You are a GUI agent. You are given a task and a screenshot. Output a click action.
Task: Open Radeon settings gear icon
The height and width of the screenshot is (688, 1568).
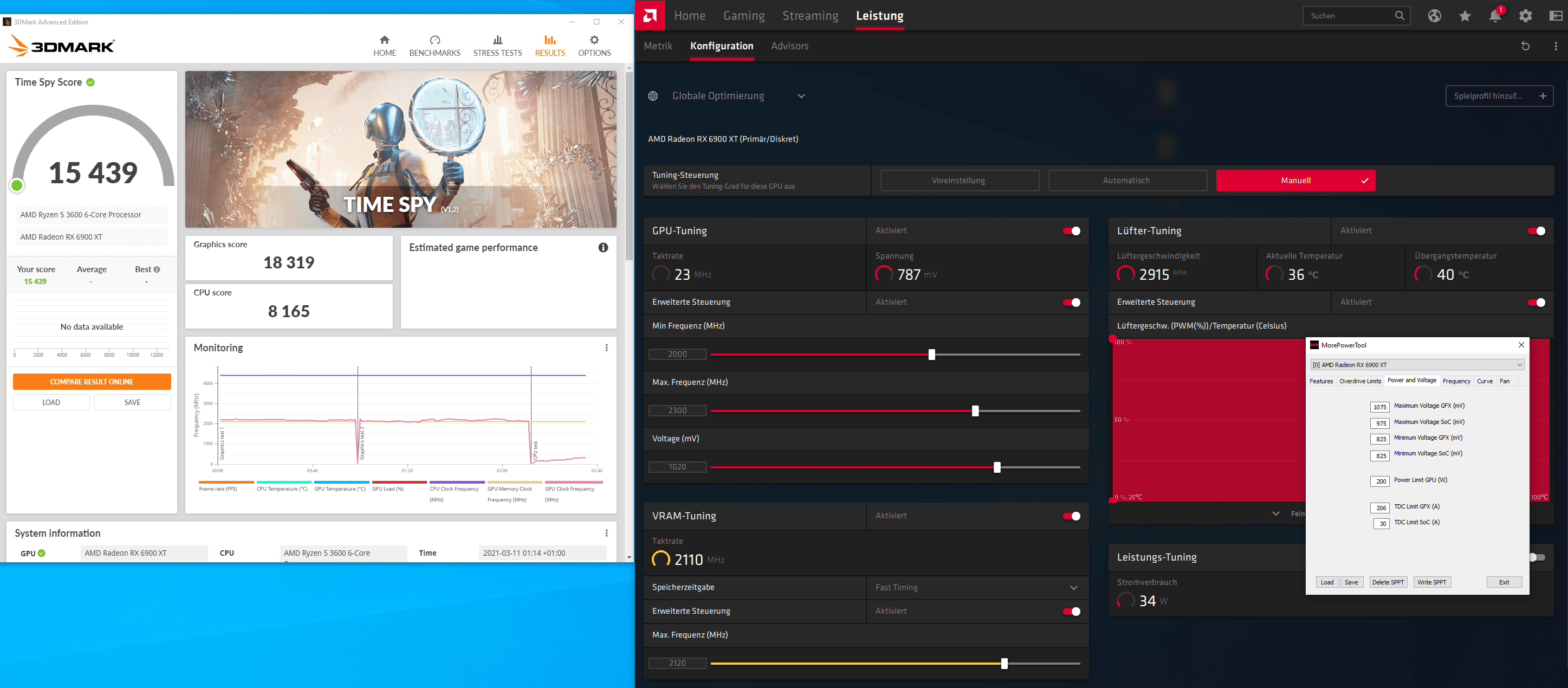(x=1525, y=16)
